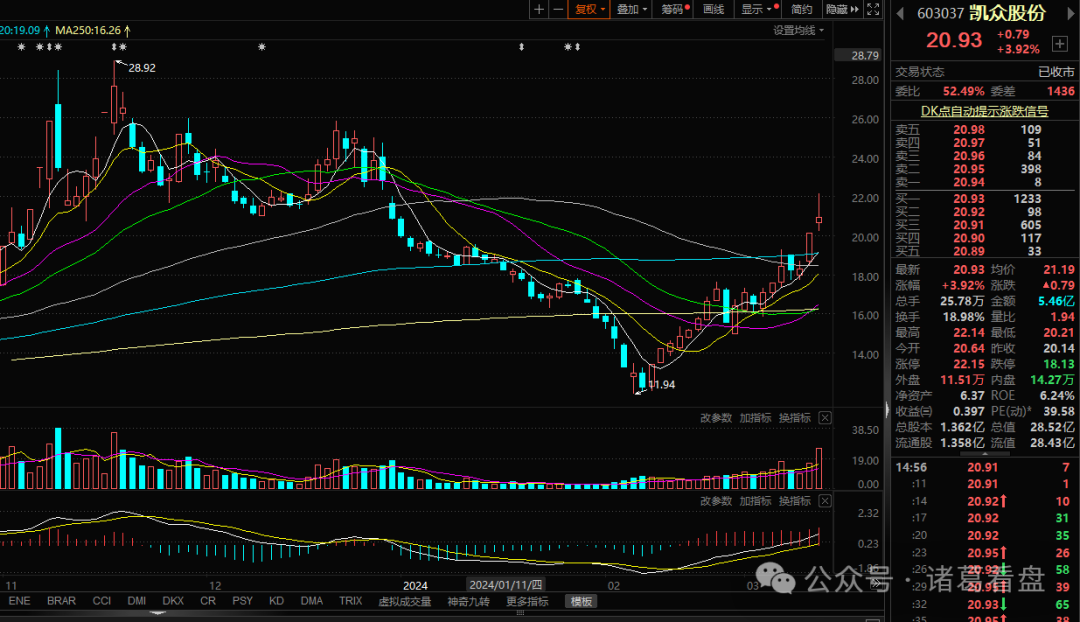Close the MACD indicator panel
1080x622 pixels.
pos(824,501)
